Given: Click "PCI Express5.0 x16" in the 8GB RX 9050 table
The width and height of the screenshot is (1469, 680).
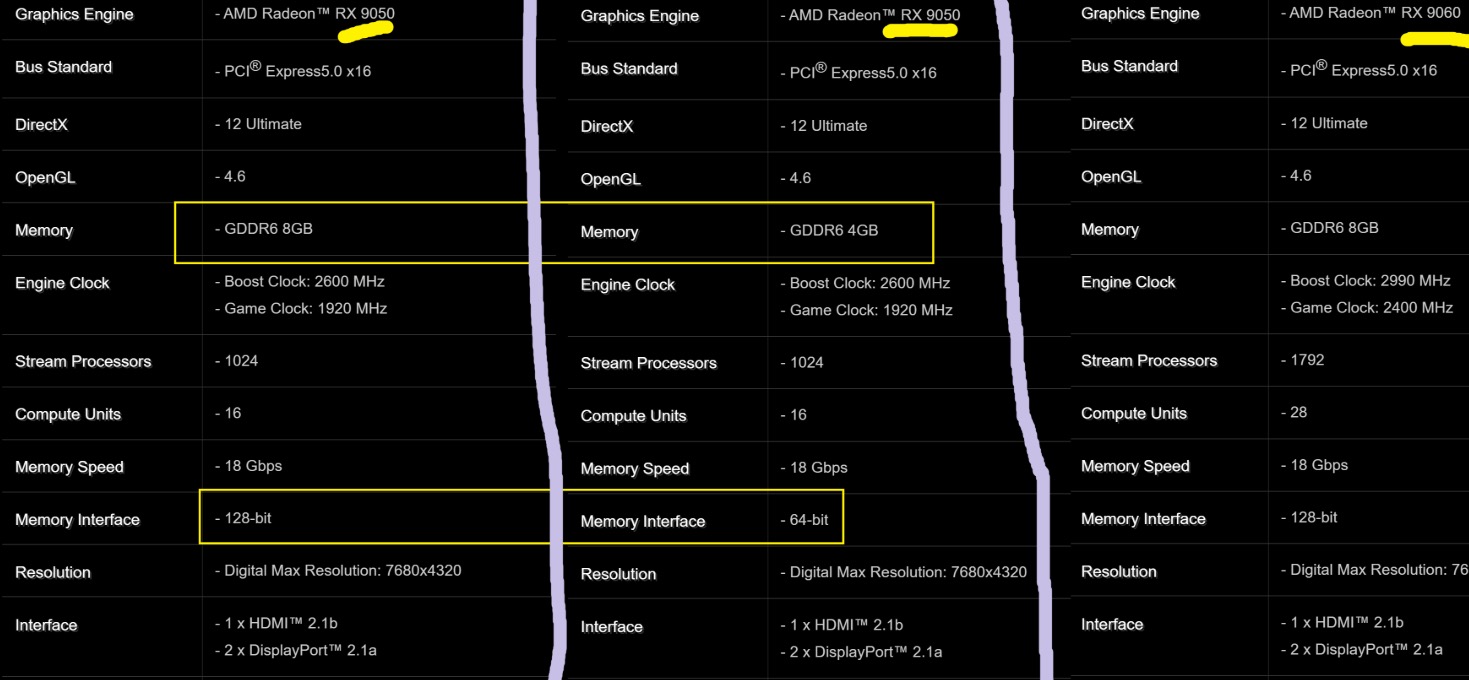Looking at the screenshot, I should point(297,69).
